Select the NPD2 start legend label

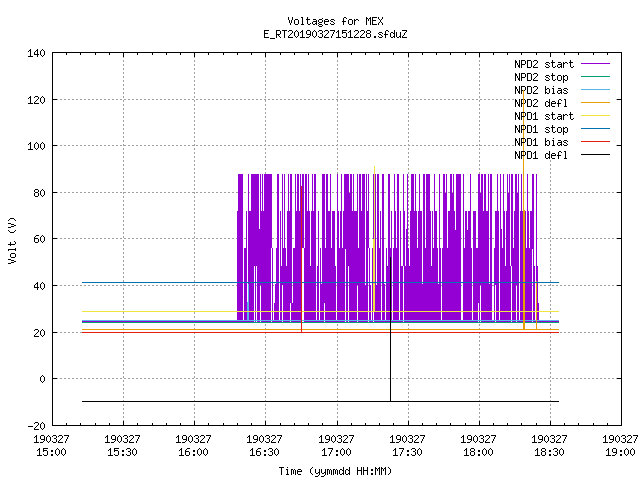pyautogui.click(x=544, y=64)
